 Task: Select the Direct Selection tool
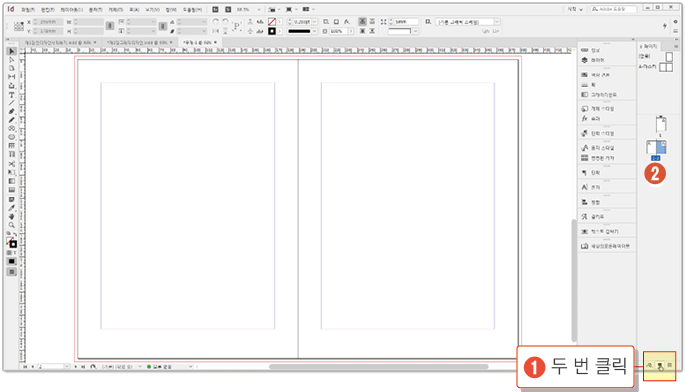[x=12, y=60]
